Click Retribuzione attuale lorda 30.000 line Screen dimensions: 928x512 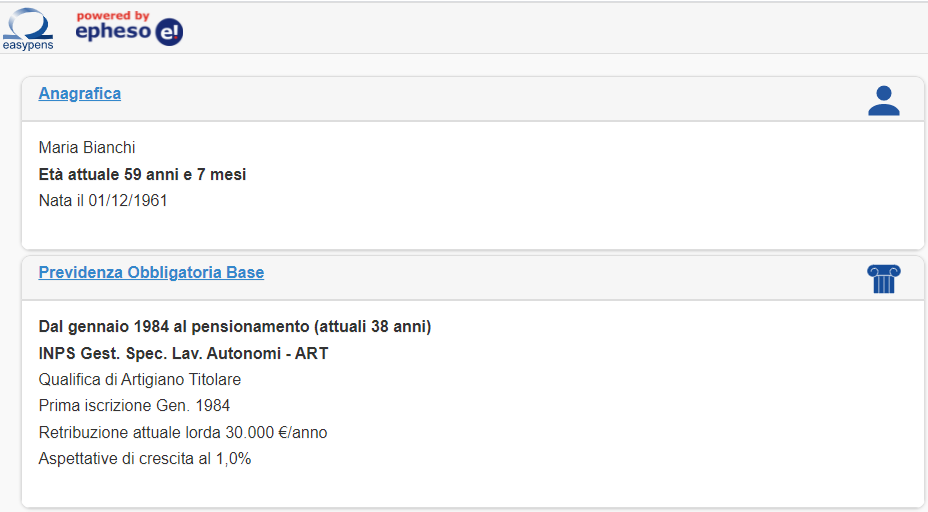(183, 433)
